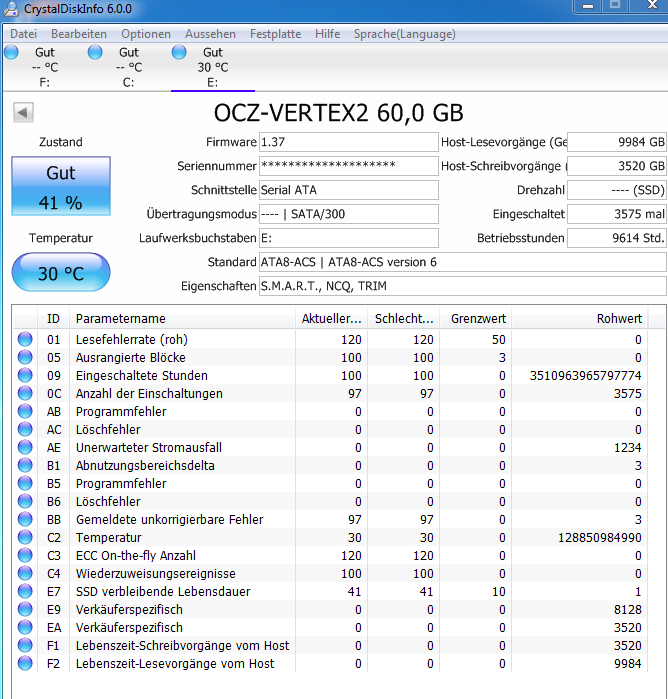668x699 pixels.
Task: Click status orb for Gemeldete unkorrigierbare Fehler
Action: point(25,519)
